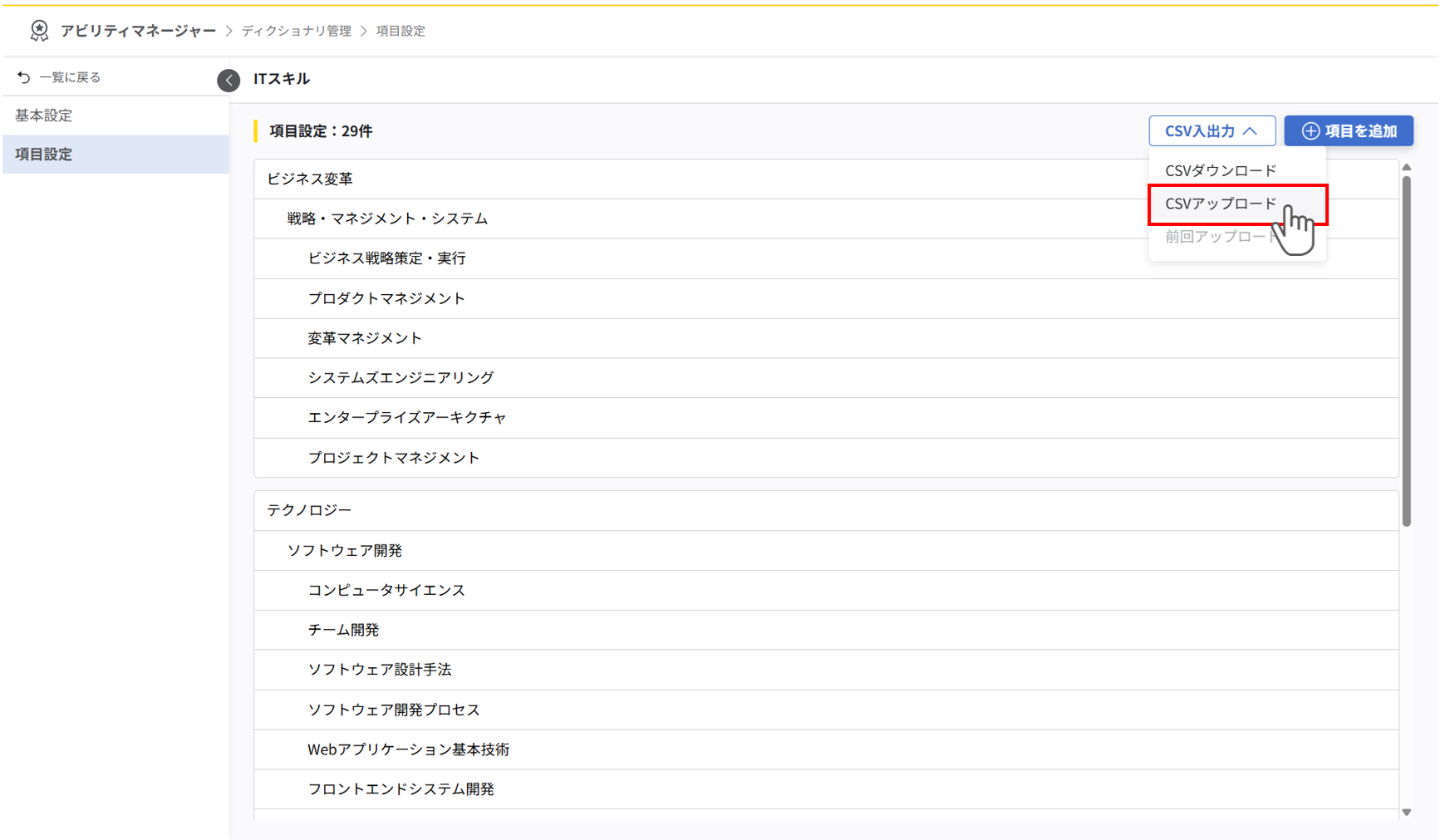The image size is (1440, 840).
Task: Open ディクショナリ管理 from the breadcrumb
Action: click(x=296, y=31)
